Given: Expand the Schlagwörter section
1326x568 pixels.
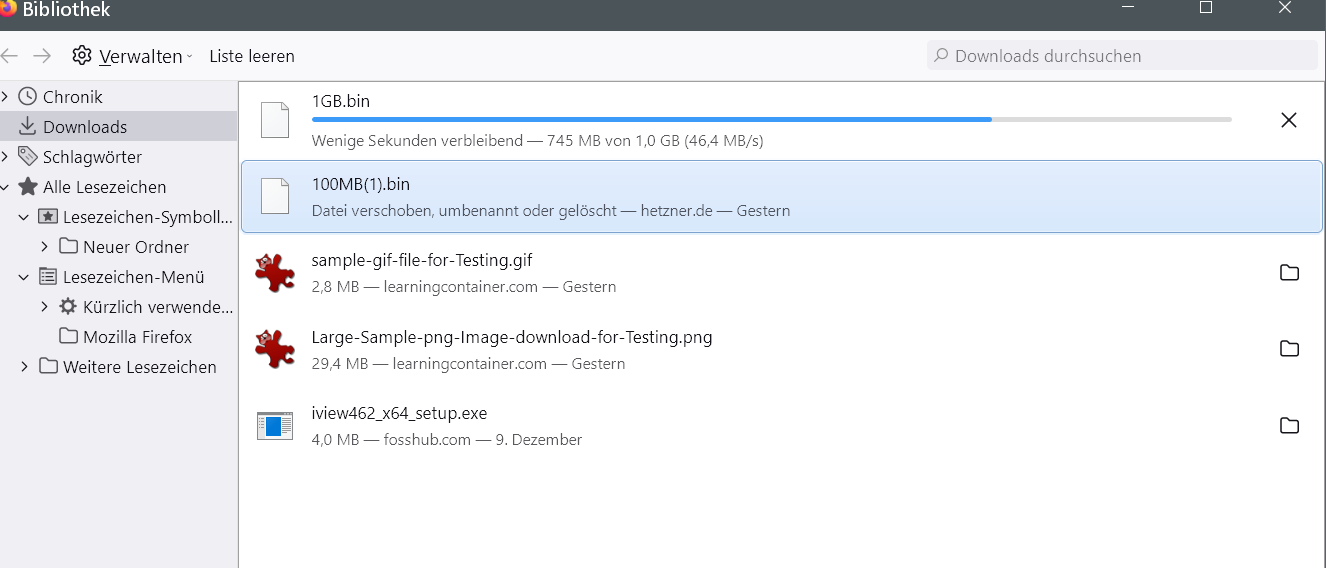Looking at the screenshot, I should 5,157.
